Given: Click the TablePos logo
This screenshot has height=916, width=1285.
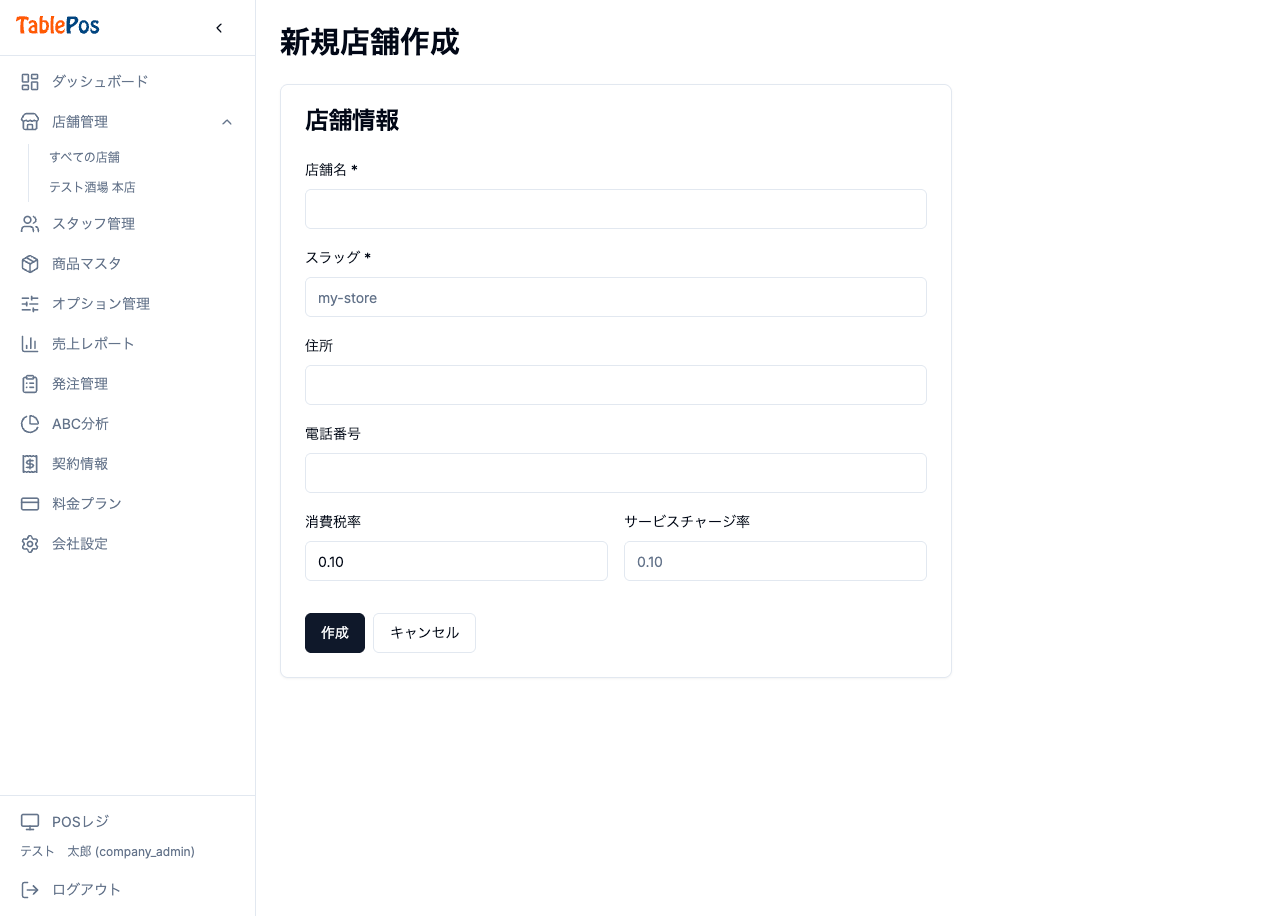Looking at the screenshot, I should pyautogui.click(x=58, y=26).
